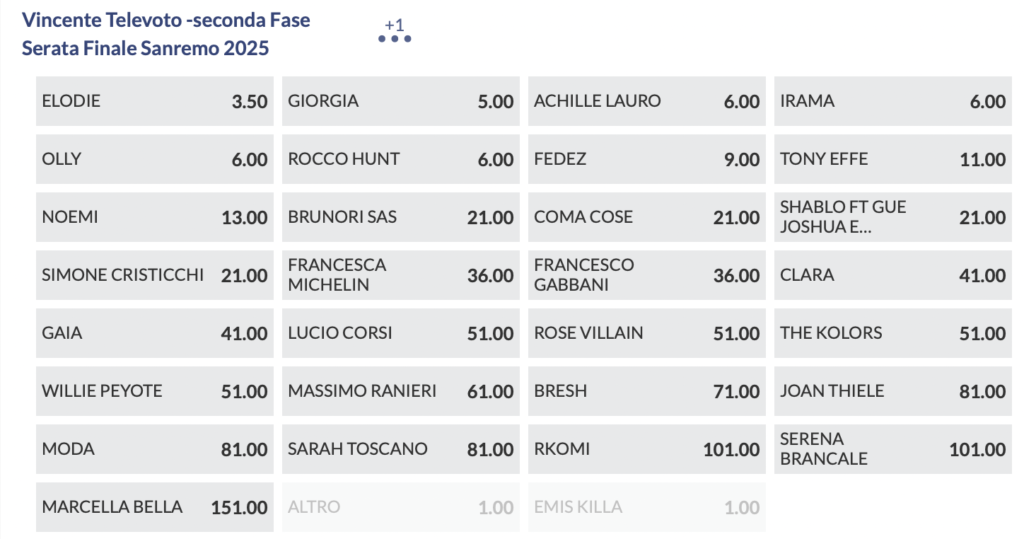This screenshot has height=539, width=1024.
Task: Click MARCELLA BELLA at 151.00
Action: [154, 507]
